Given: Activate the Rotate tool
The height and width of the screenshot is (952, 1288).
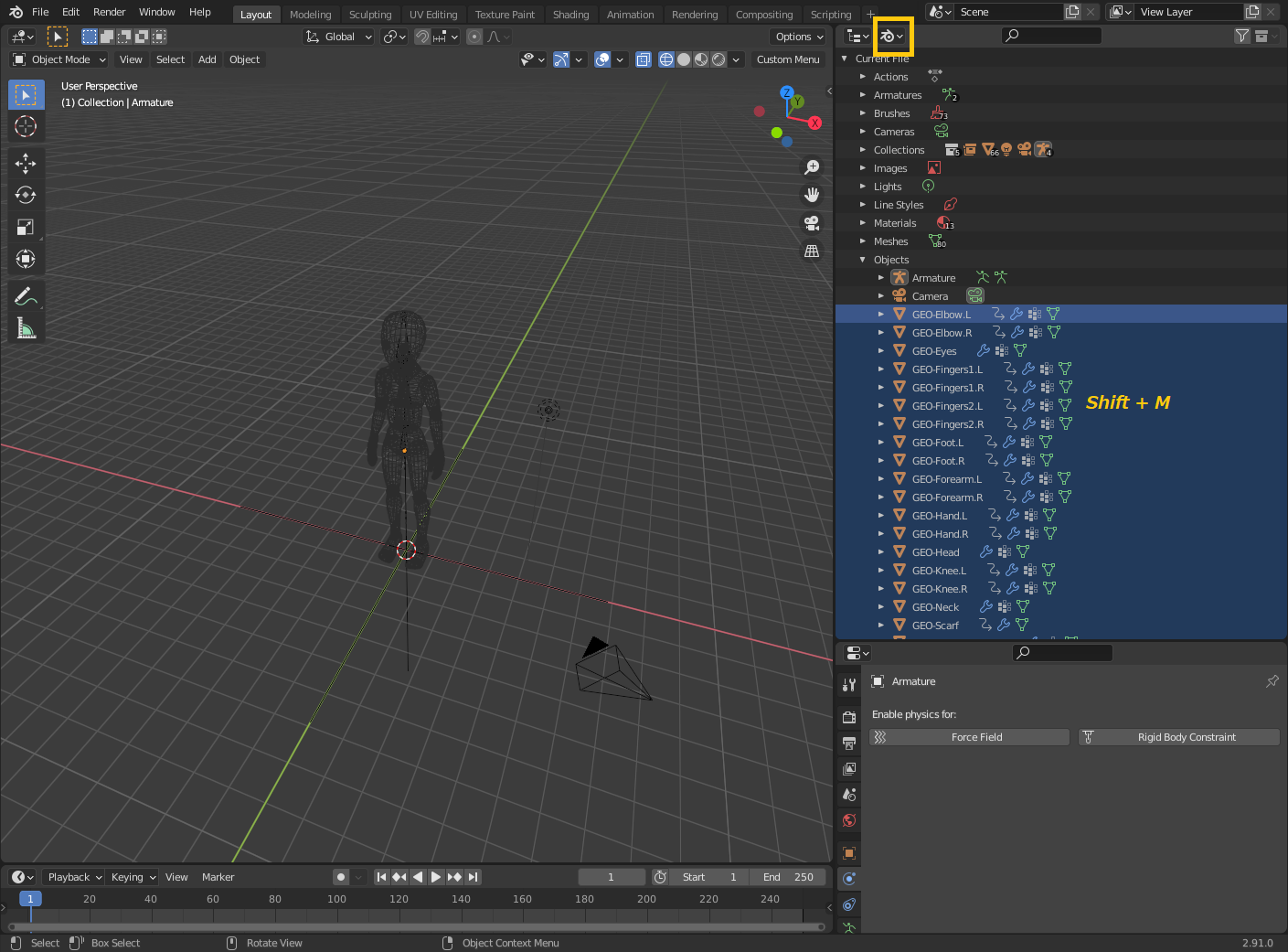Looking at the screenshot, I should [26, 195].
